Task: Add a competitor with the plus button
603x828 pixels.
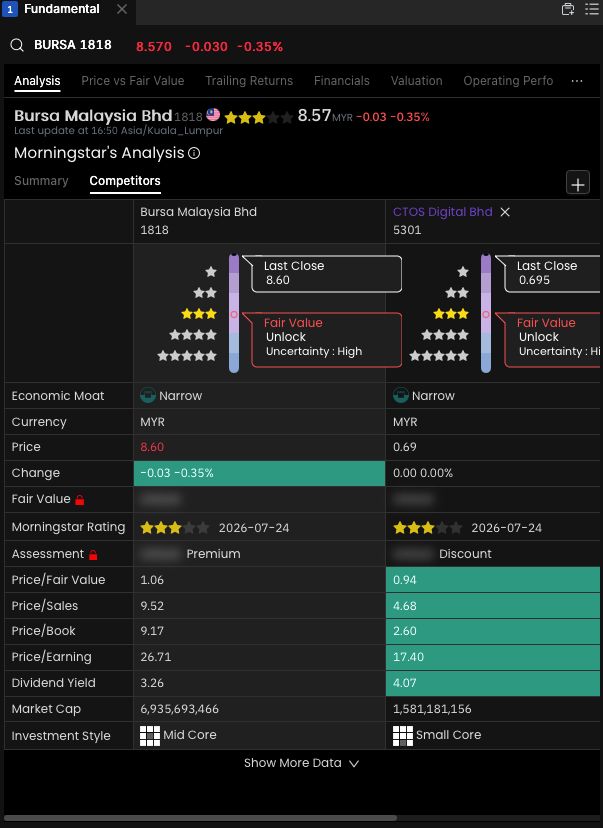Action: pos(578,183)
